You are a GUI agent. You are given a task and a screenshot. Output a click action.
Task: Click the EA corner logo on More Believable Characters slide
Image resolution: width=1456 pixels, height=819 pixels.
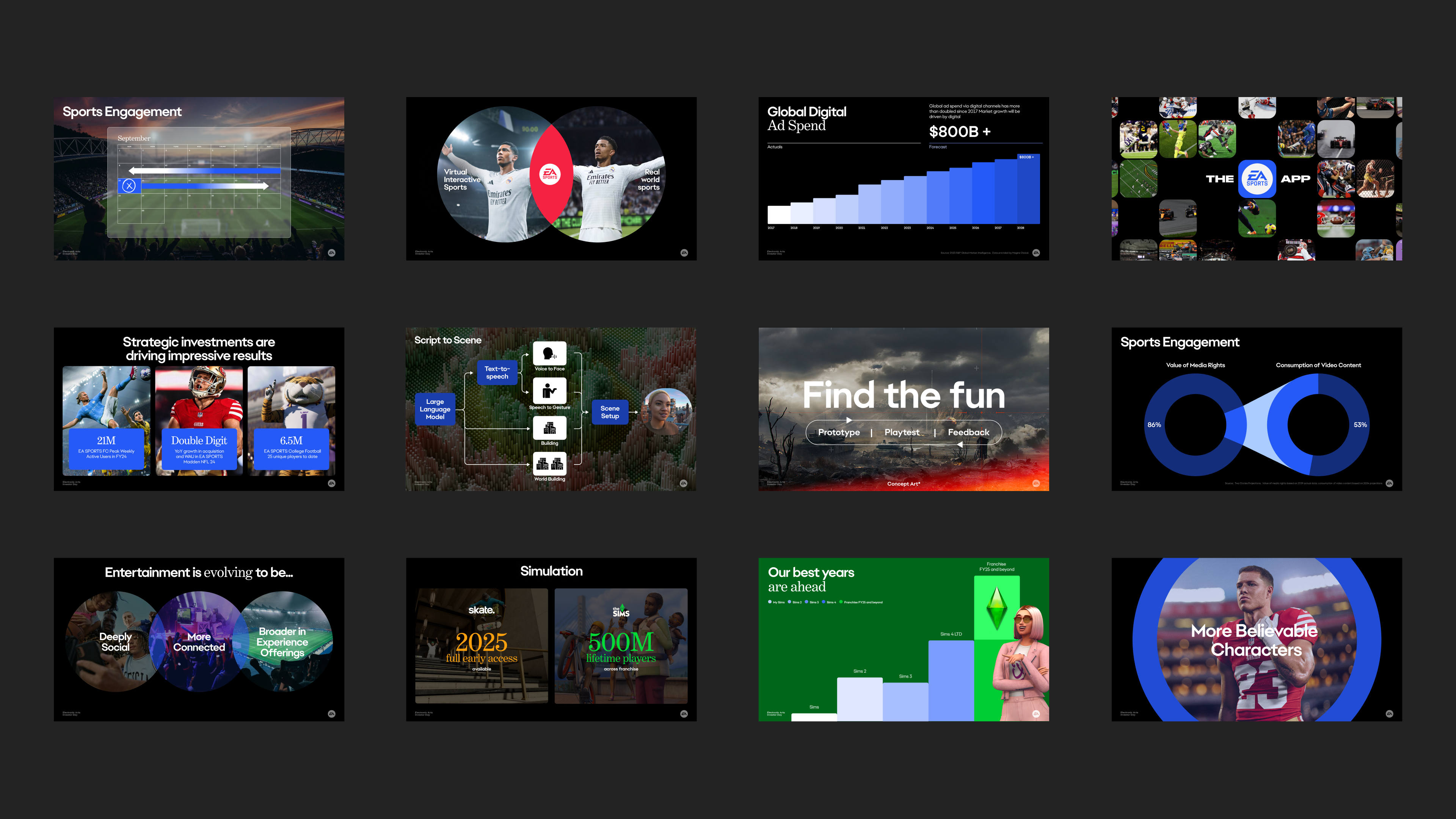pos(1389,714)
